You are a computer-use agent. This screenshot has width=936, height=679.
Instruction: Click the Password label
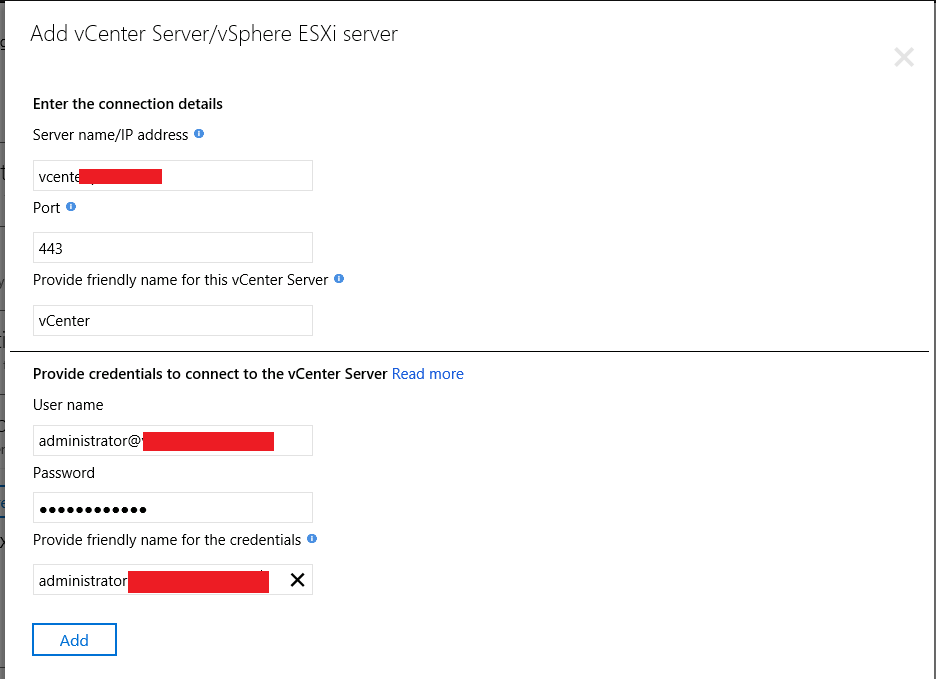point(64,473)
